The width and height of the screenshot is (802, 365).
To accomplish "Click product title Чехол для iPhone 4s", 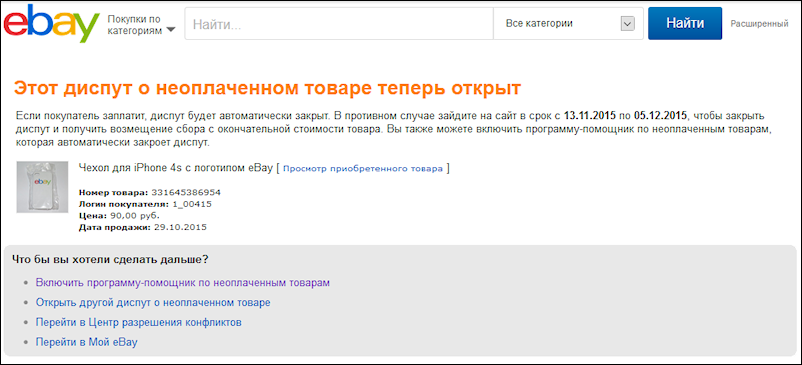I will point(176,168).
